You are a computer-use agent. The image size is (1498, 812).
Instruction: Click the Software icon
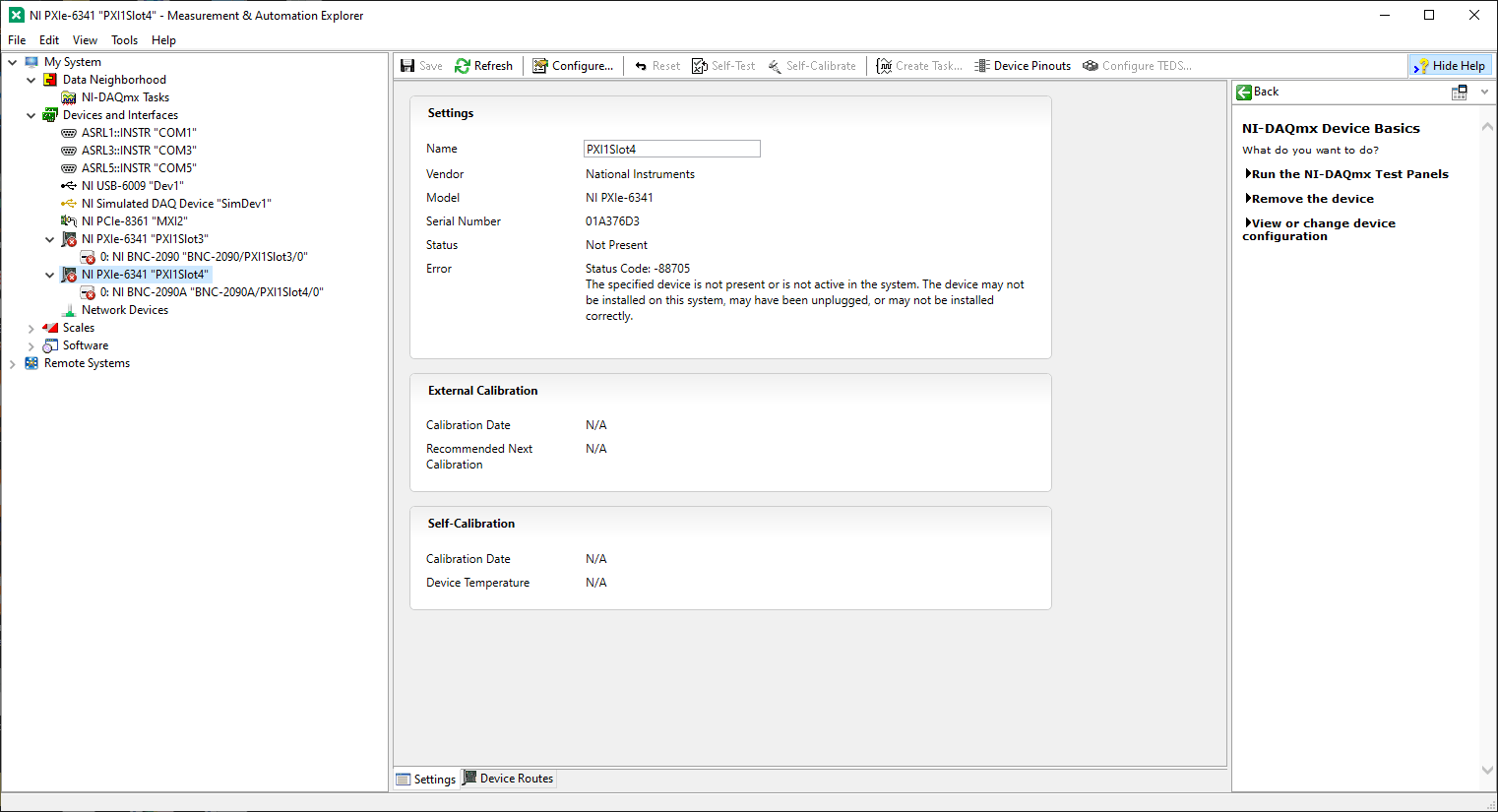tap(50, 345)
